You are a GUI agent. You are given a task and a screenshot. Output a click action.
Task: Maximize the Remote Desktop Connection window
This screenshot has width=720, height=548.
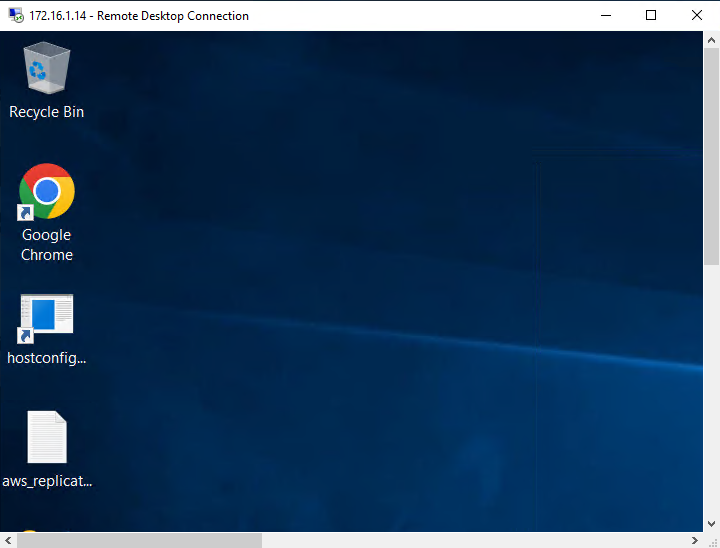click(x=651, y=15)
